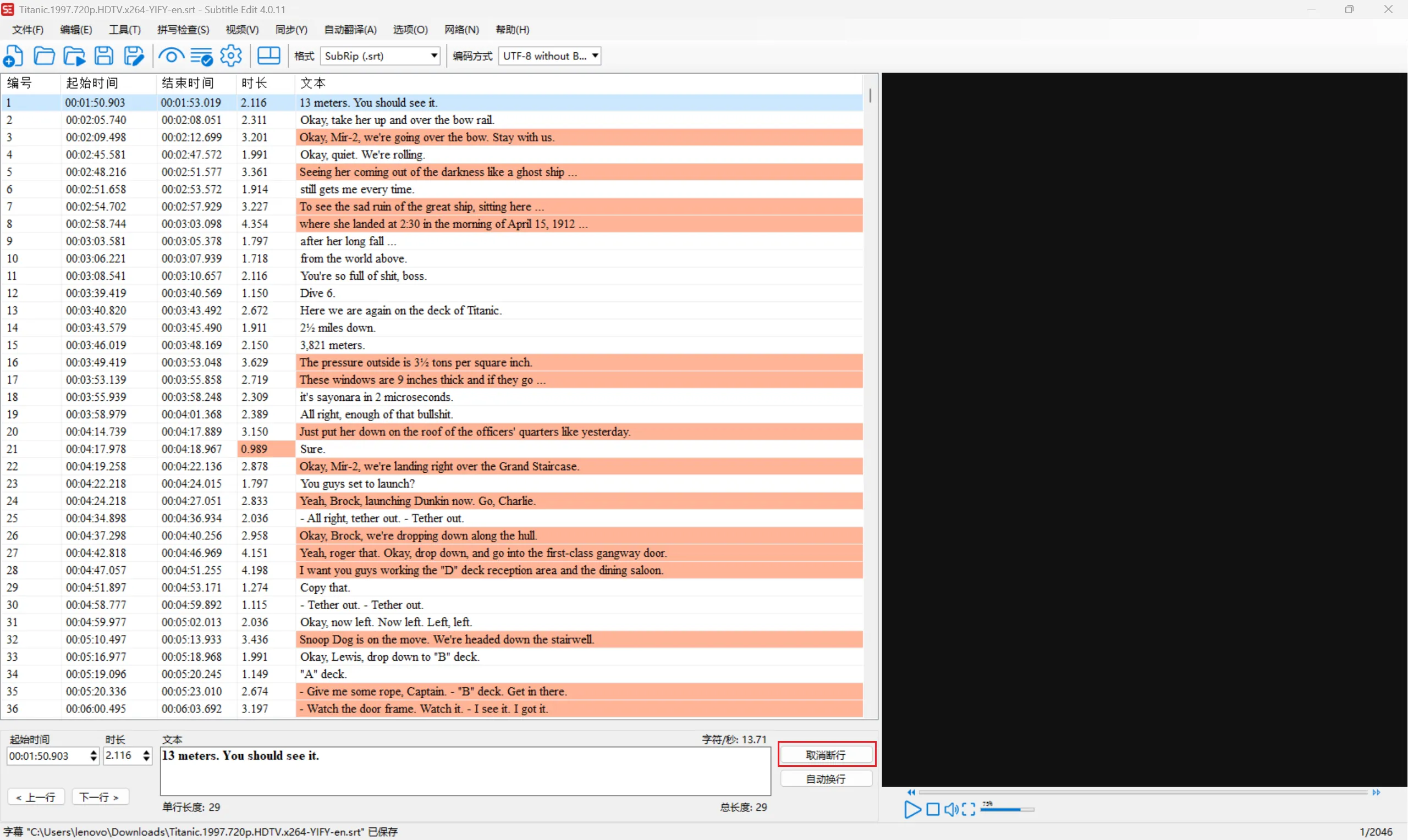The height and width of the screenshot is (840, 1408).
Task: Click the Spell check list icon
Action: click(201, 56)
